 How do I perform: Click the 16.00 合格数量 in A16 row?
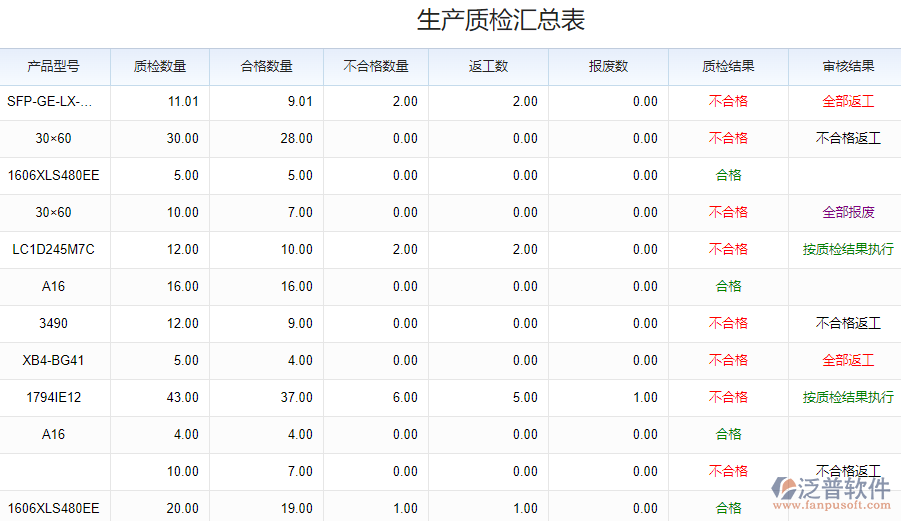[x=297, y=287]
